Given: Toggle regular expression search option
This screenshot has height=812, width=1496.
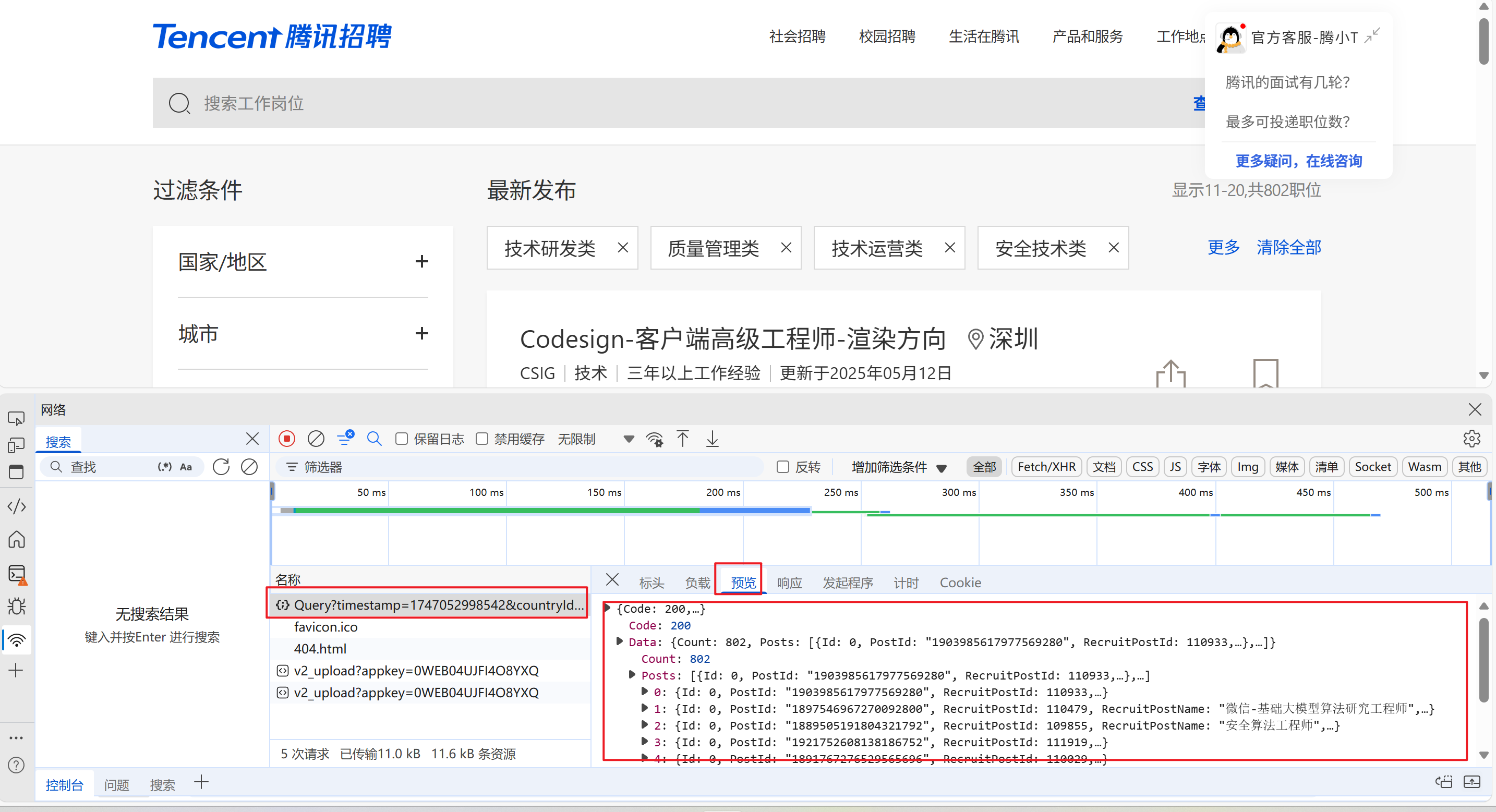Looking at the screenshot, I should click(165, 467).
